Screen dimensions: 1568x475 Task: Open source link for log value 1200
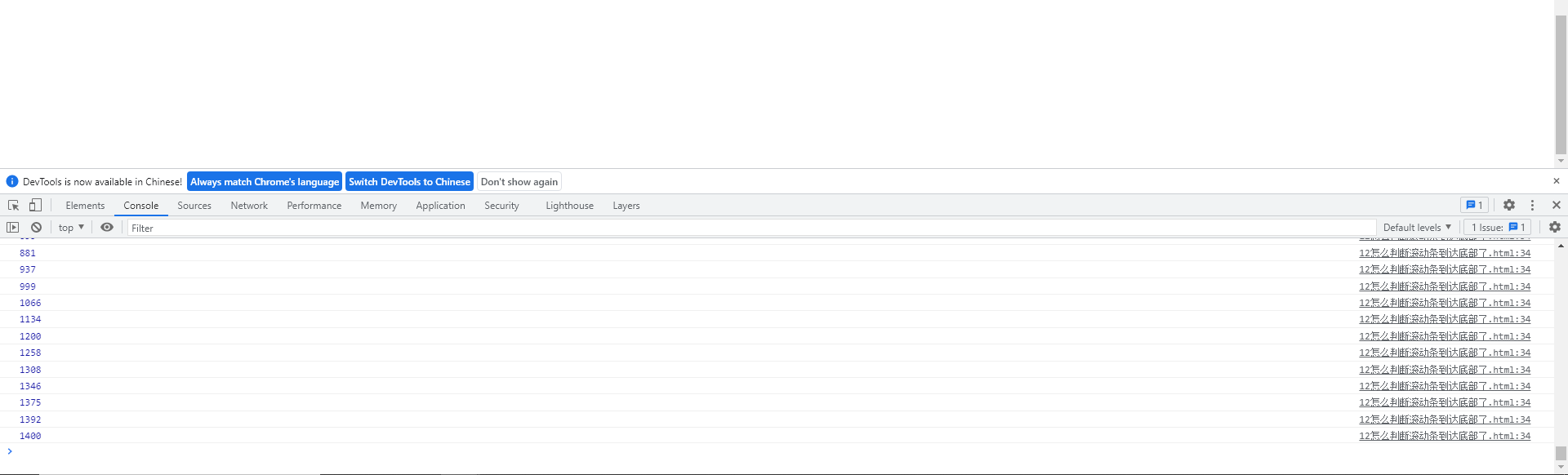pos(1445,336)
